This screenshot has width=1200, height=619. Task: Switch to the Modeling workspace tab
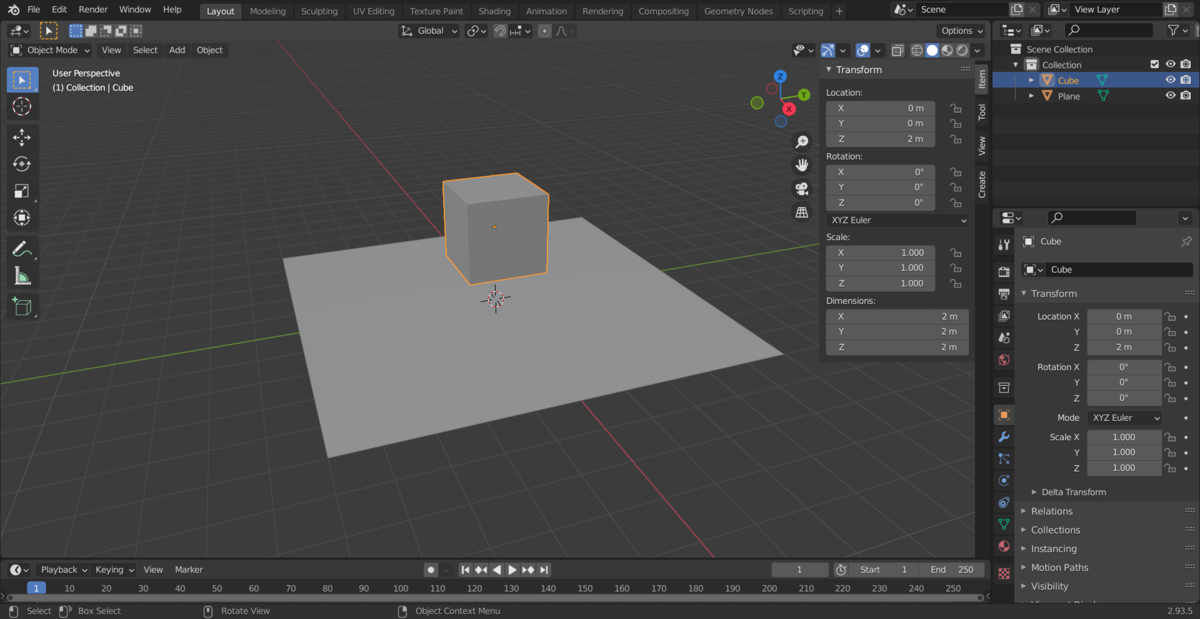tap(267, 11)
